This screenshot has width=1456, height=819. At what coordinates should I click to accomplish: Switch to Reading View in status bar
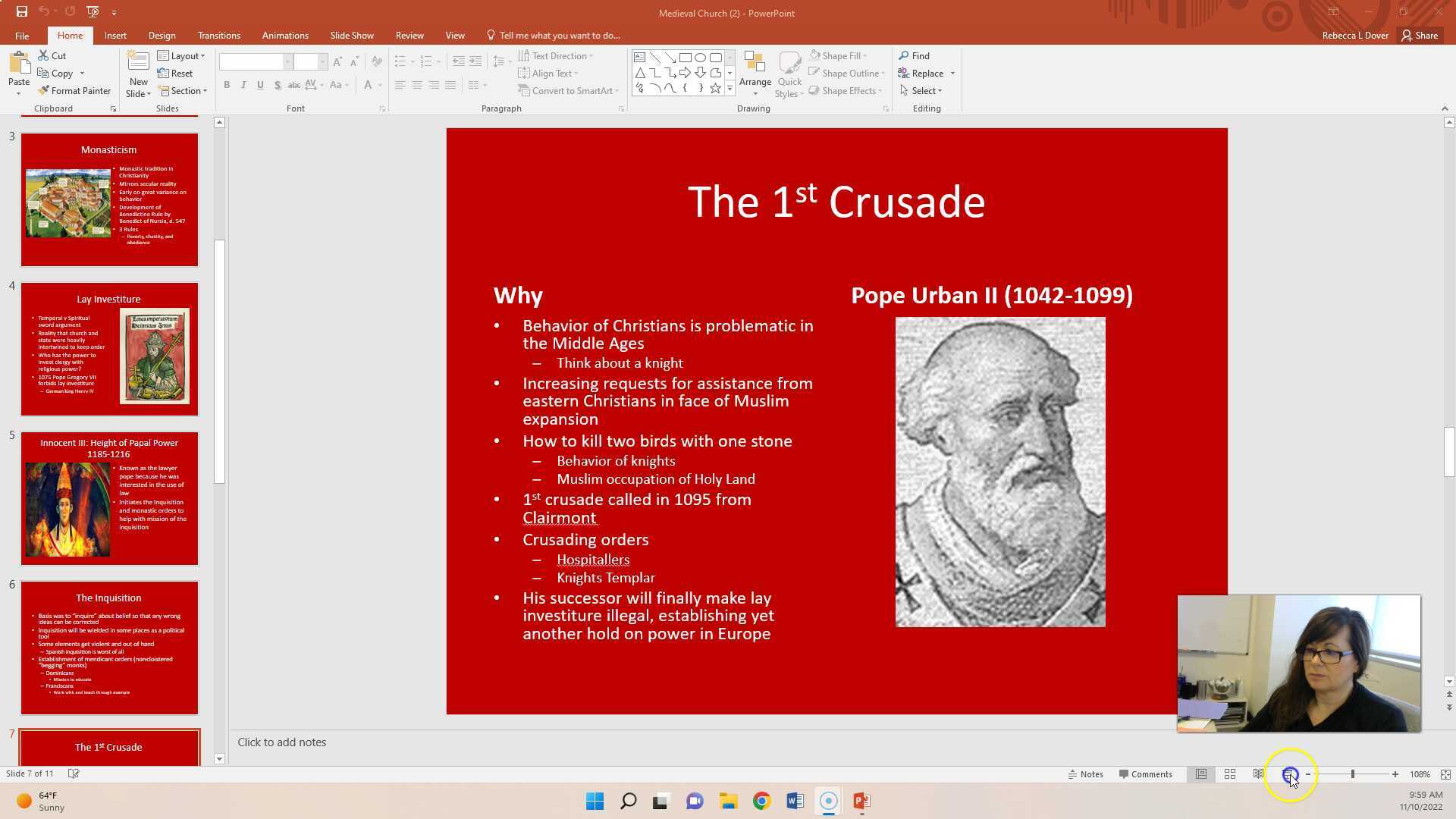(1258, 774)
